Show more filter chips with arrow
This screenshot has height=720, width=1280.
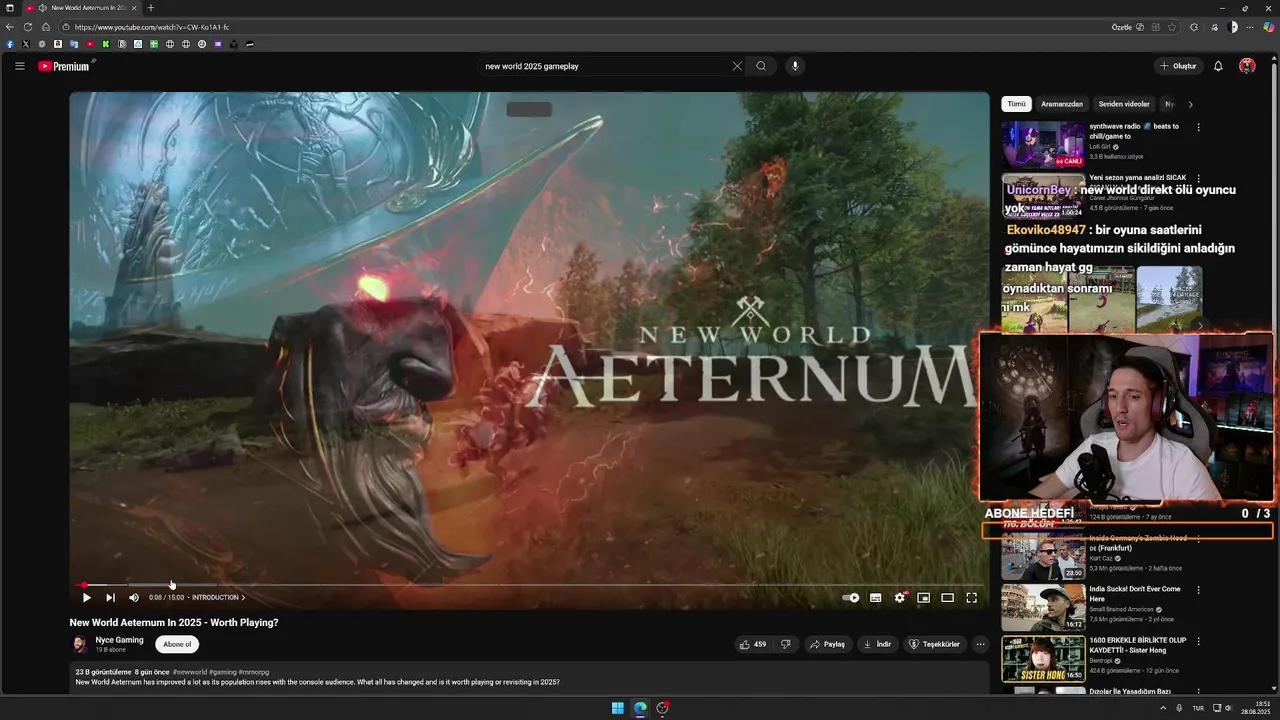1190,104
